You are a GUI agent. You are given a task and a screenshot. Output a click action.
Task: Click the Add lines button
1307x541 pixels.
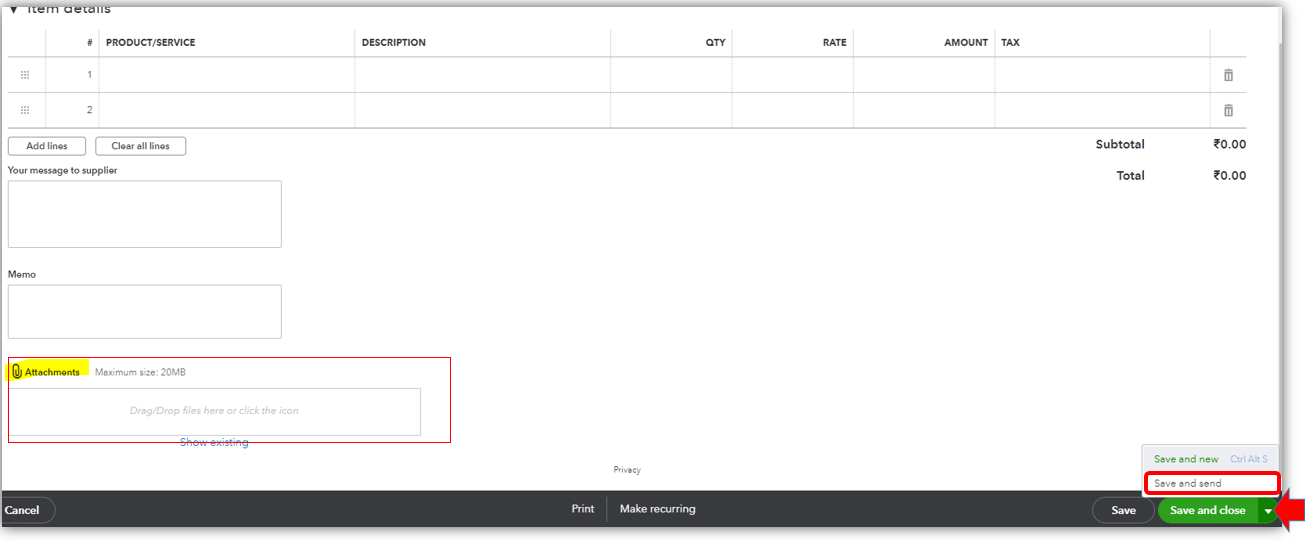[46, 146]
